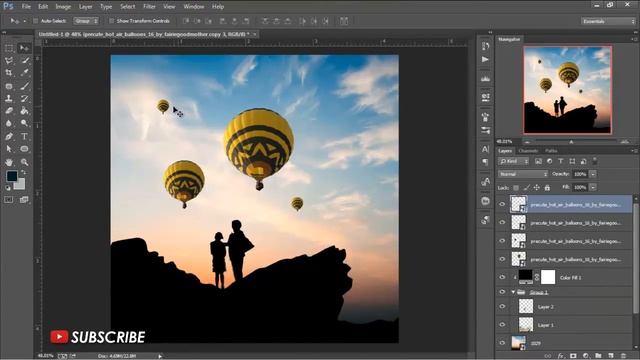Collapse the Group 1 disclosure triangle

pyautogui.click(x=513, y=292)
